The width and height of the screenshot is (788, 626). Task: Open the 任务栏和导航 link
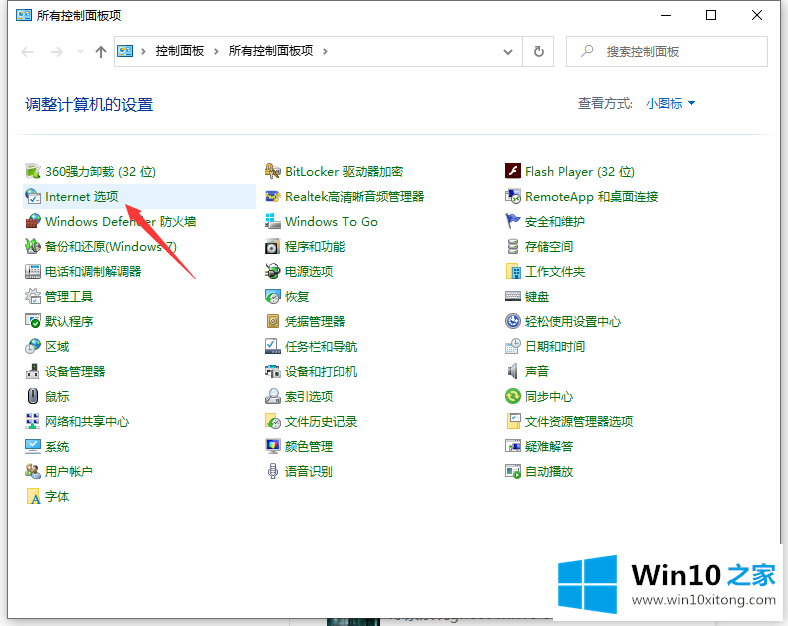[321, 347]
